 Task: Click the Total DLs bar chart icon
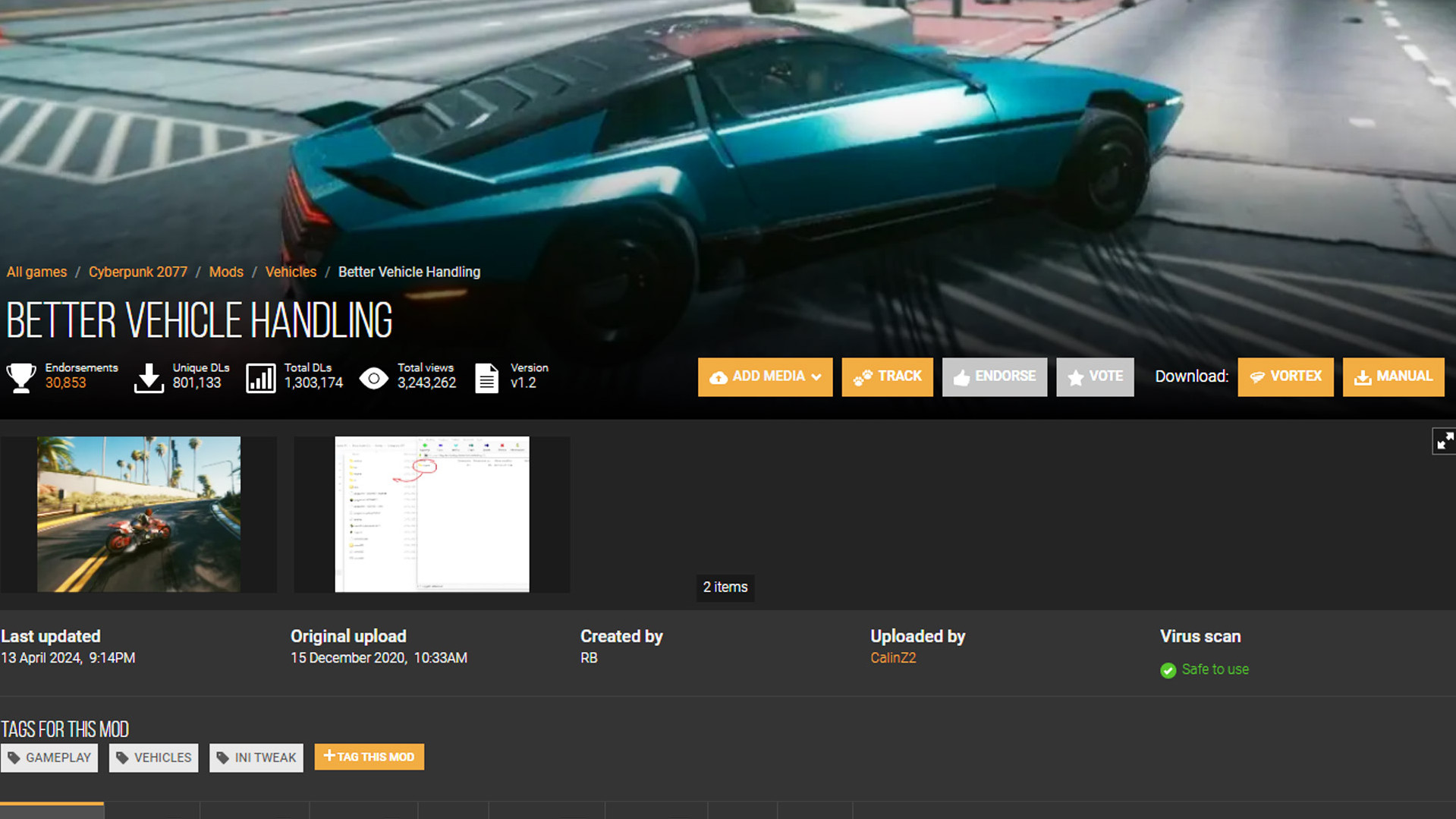261,377
